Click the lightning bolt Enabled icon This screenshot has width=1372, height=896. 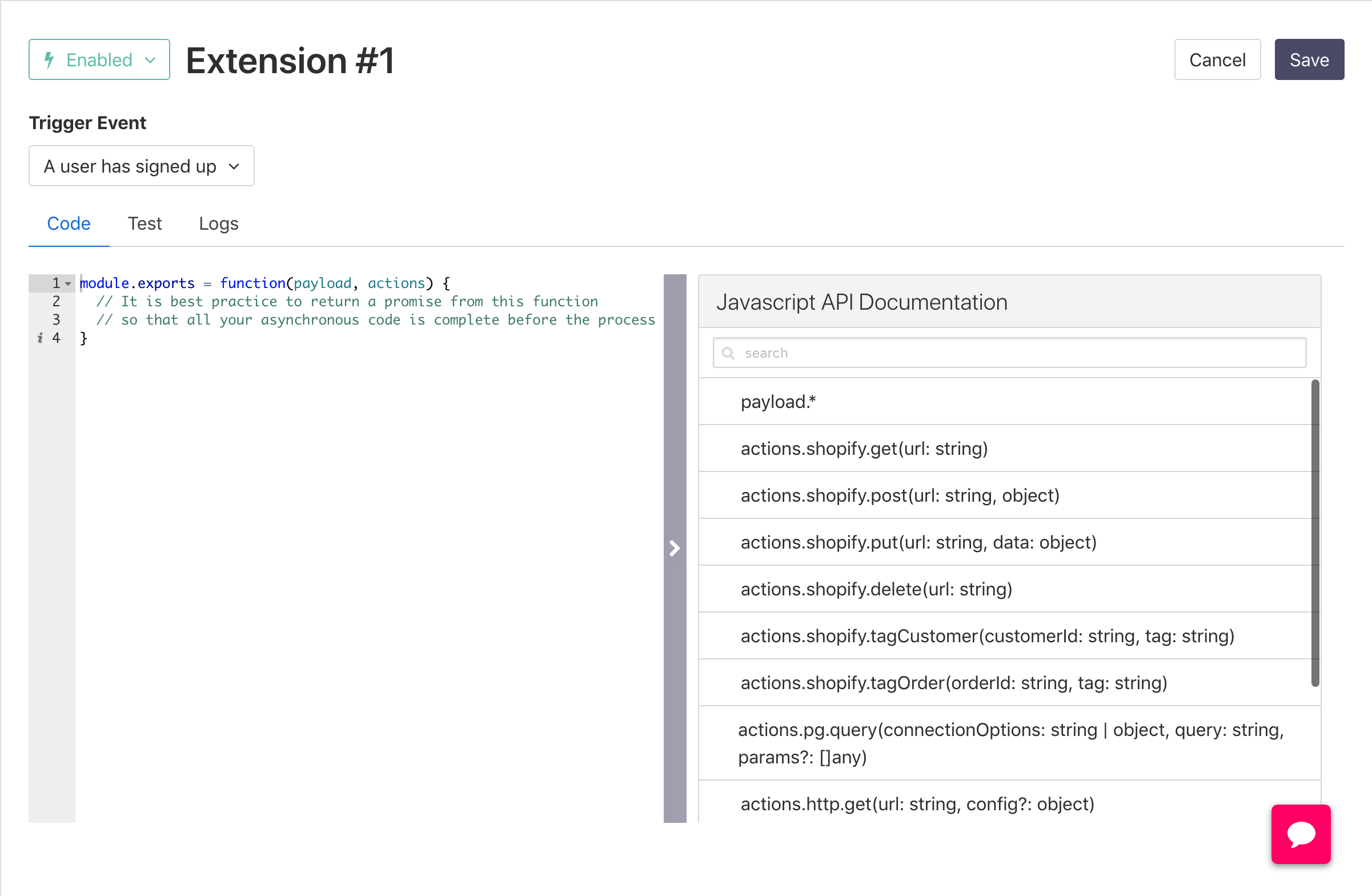pyautogui.click(x=50, y=59)
